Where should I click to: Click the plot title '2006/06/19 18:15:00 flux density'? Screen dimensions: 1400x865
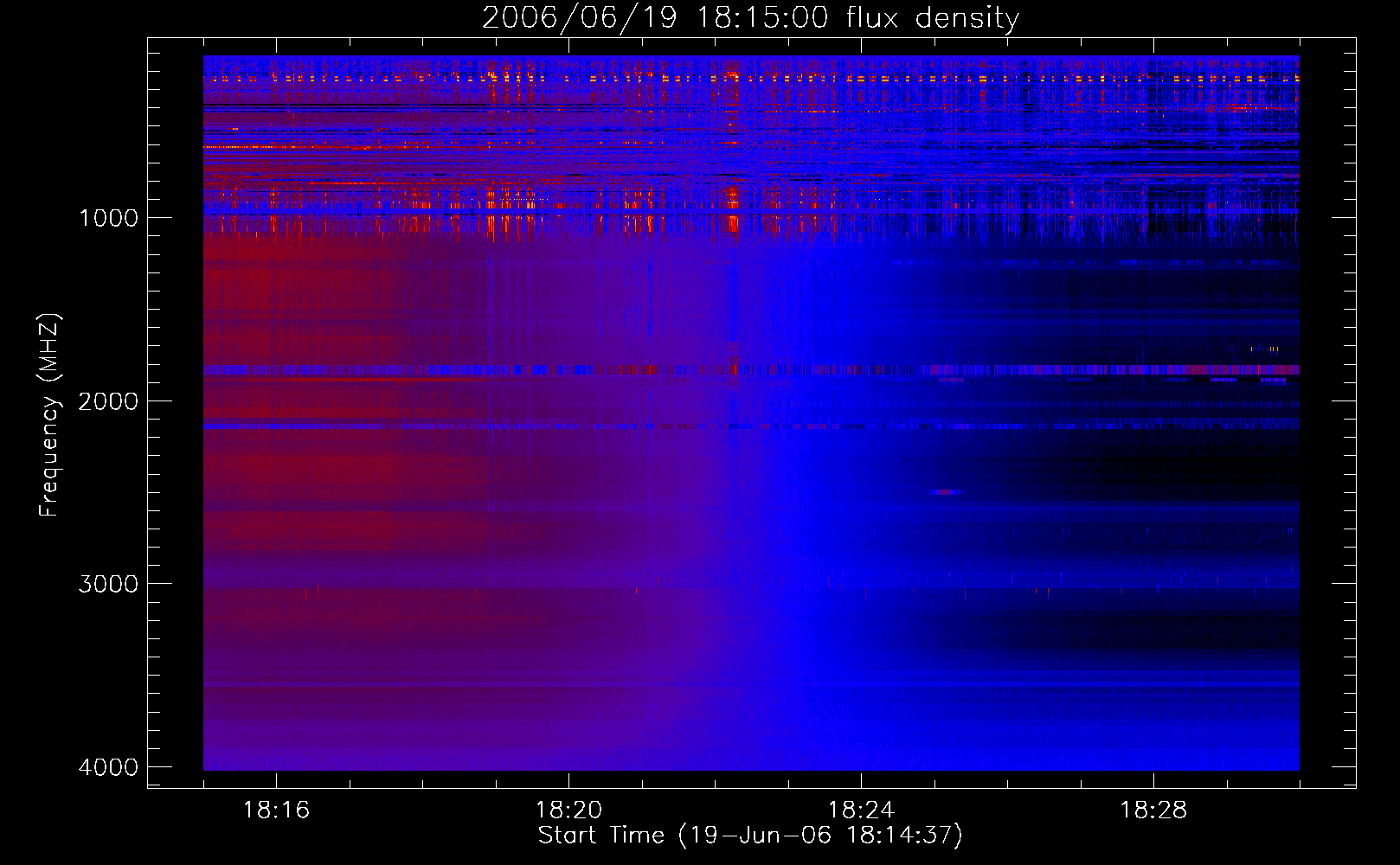750,18
